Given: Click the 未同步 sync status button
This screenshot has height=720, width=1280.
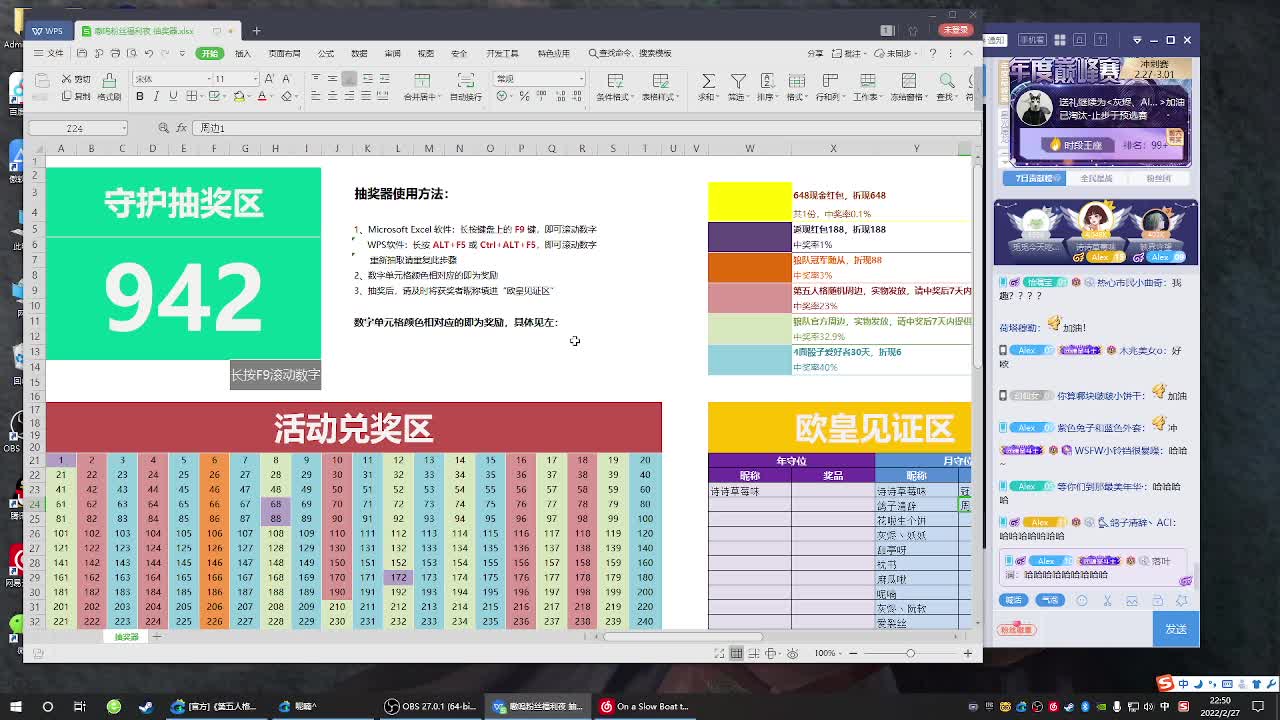Looking at the screenshot, I should (x=895, y=53).
